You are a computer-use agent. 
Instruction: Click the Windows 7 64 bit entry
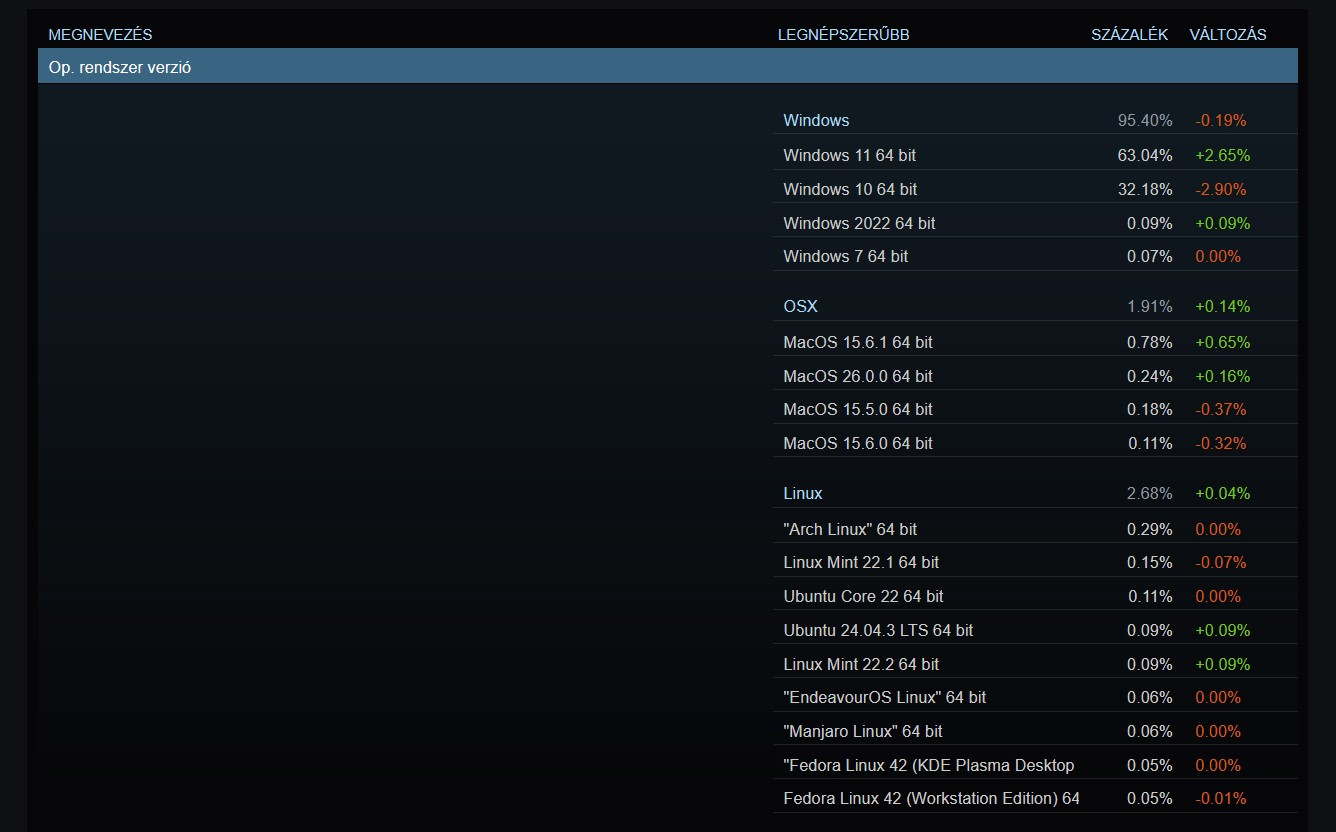(845, 256)
